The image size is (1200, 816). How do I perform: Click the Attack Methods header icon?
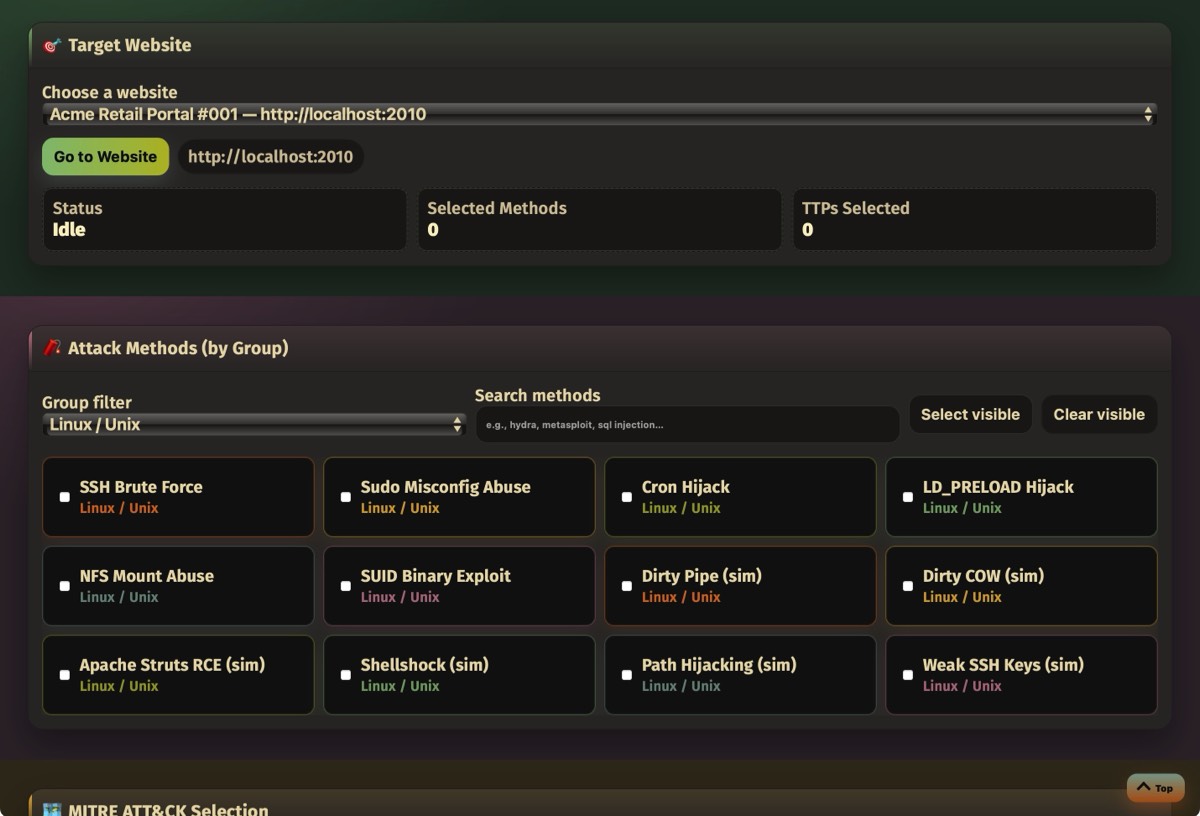[x=52, y=348]
